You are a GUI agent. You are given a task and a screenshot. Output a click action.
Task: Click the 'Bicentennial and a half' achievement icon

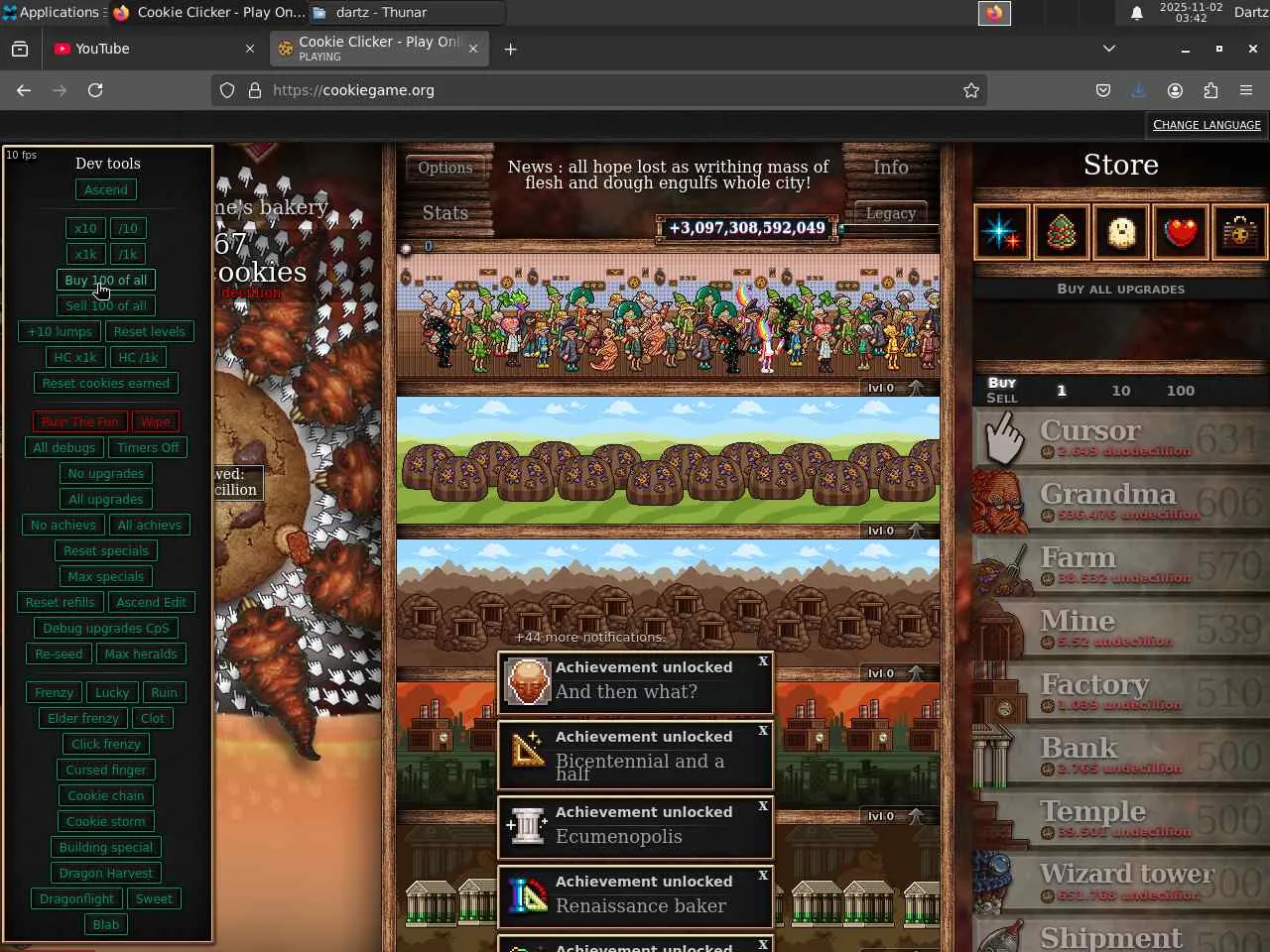(x=528, y=751)
